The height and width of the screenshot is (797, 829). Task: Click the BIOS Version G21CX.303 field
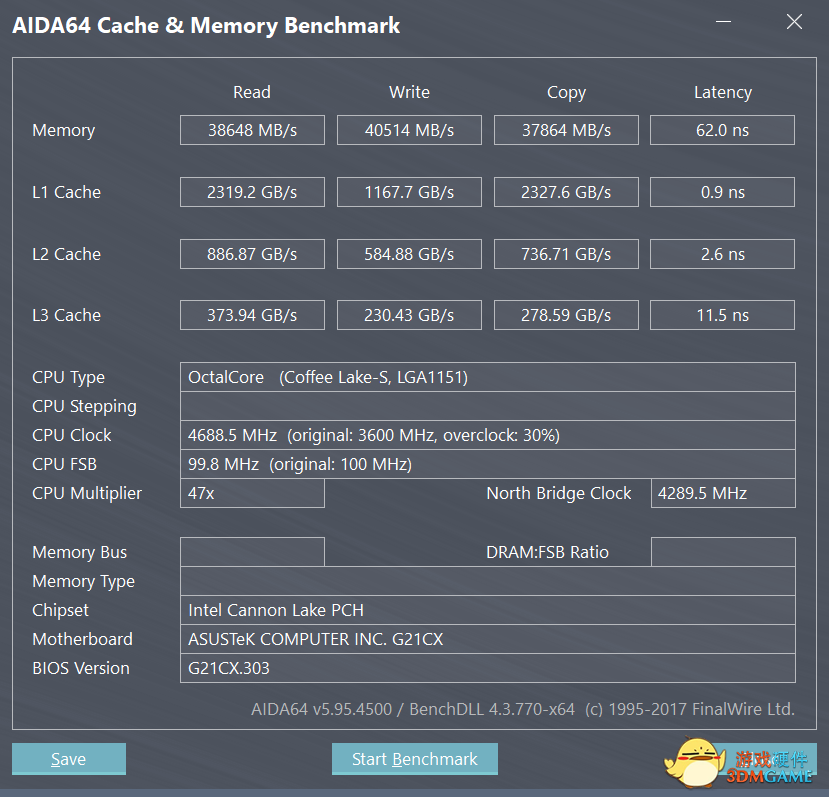487,668
